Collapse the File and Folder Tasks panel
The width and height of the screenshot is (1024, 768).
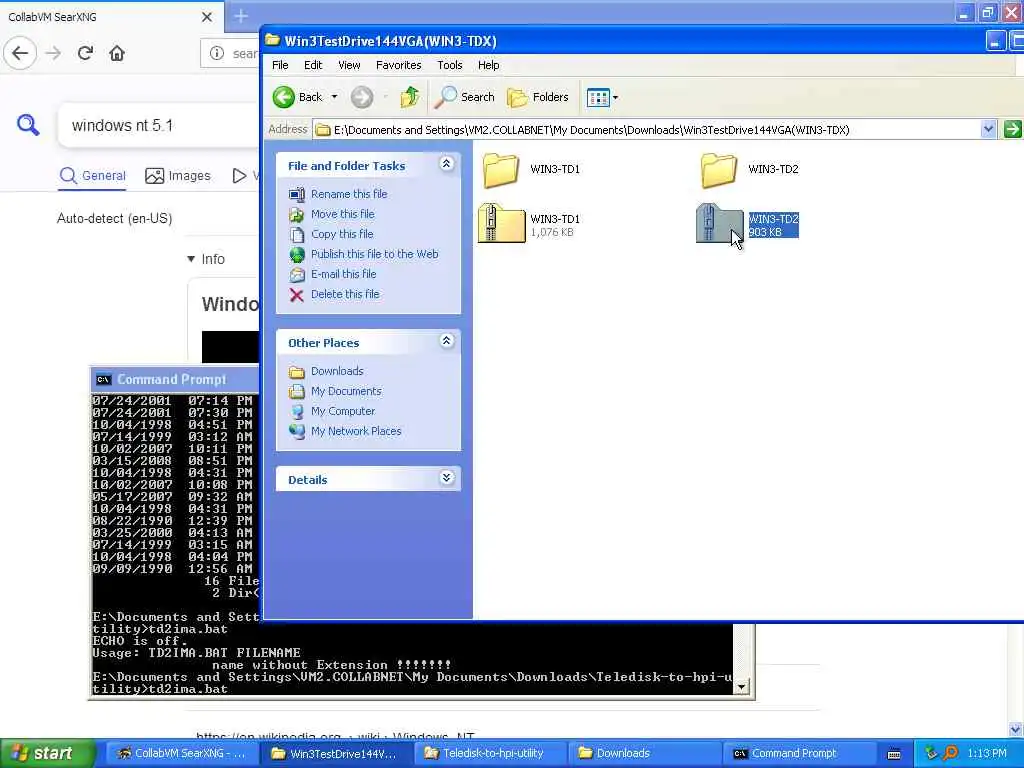[x=447, y=163]
